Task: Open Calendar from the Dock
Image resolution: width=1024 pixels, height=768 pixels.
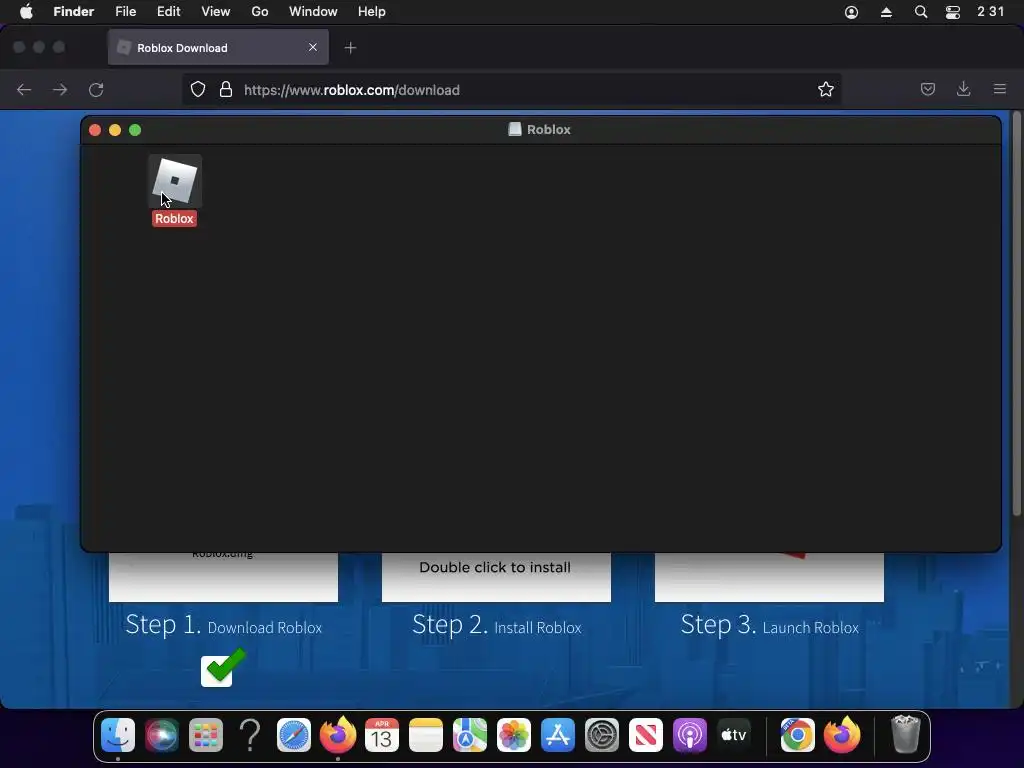Action: pyautogui.click(x=382, y=735)
